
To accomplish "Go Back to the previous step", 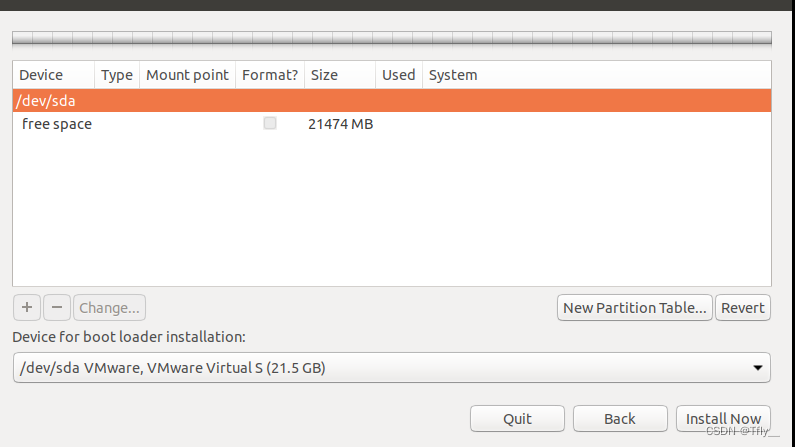I will pos(620,419).
